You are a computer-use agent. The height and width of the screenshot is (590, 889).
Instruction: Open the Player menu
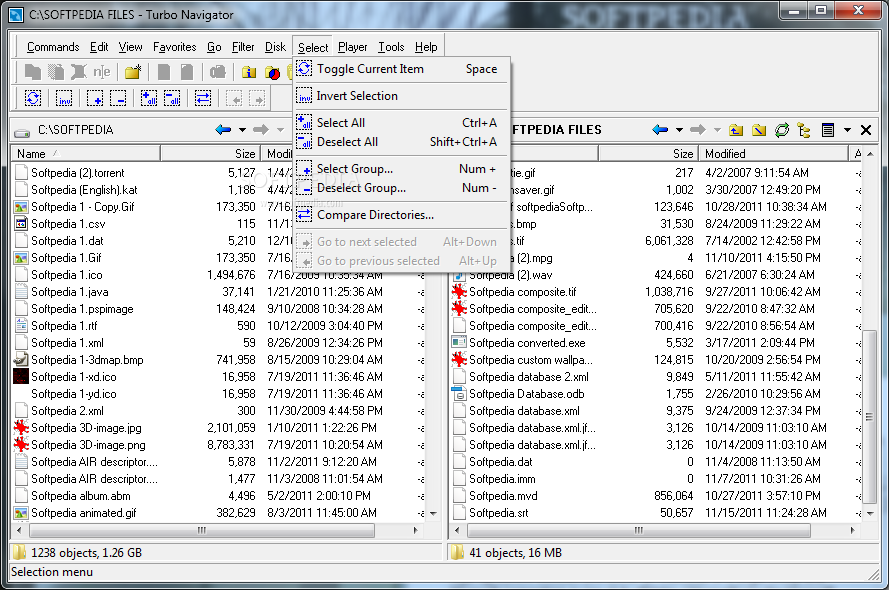pos(353,47)
